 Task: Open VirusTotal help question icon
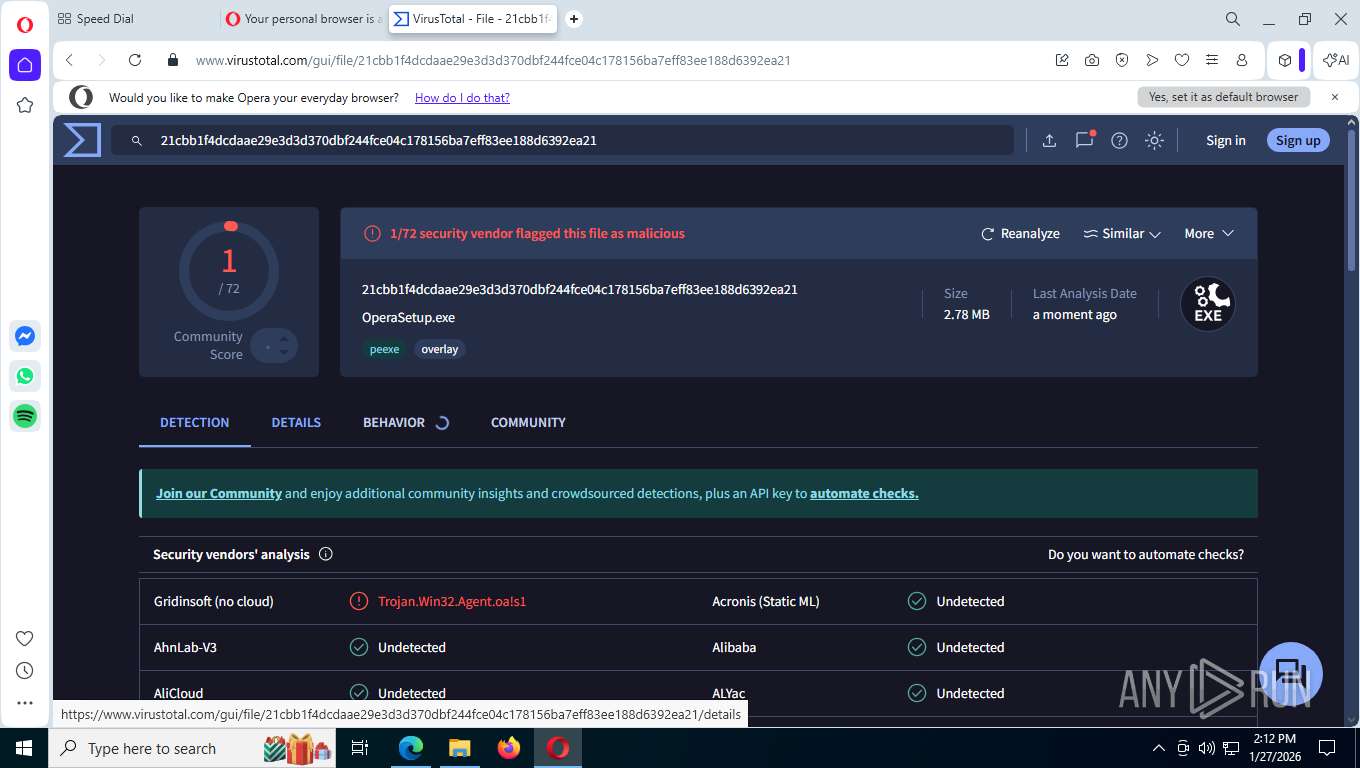(1120, 140)
